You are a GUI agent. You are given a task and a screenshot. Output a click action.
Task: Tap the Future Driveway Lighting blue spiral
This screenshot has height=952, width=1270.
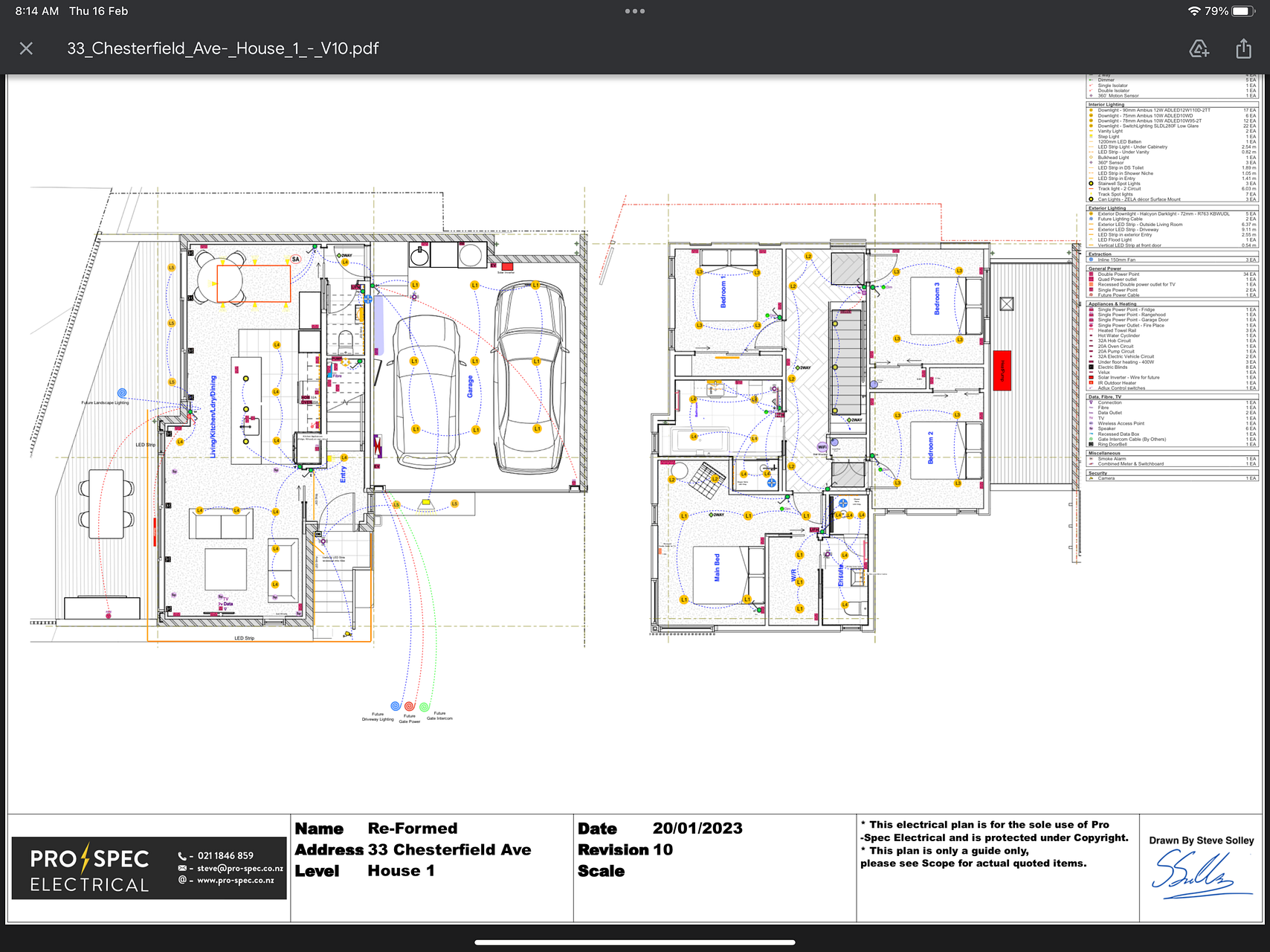pos(396,705)
